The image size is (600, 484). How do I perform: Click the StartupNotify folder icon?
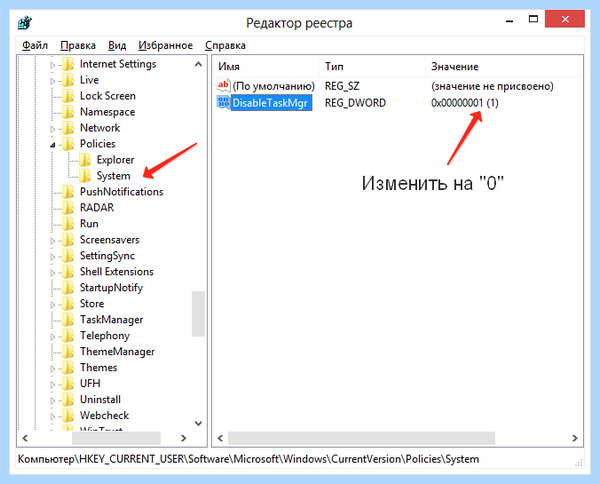(68, 288)
